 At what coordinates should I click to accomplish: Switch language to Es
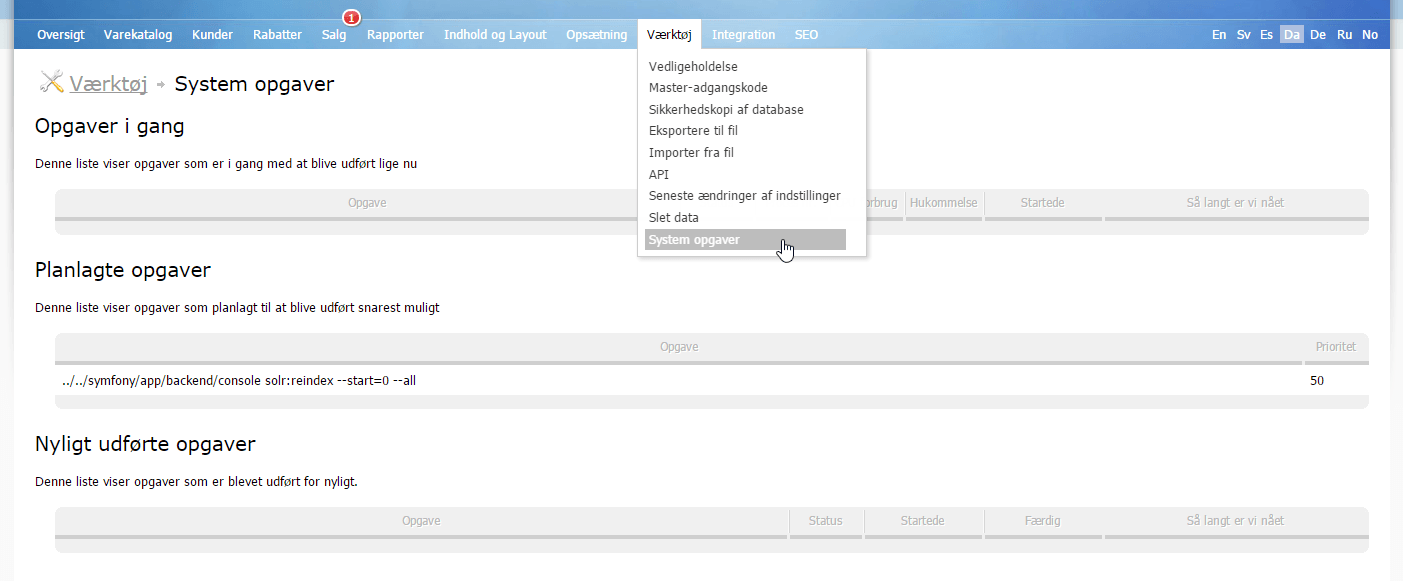1266,34
